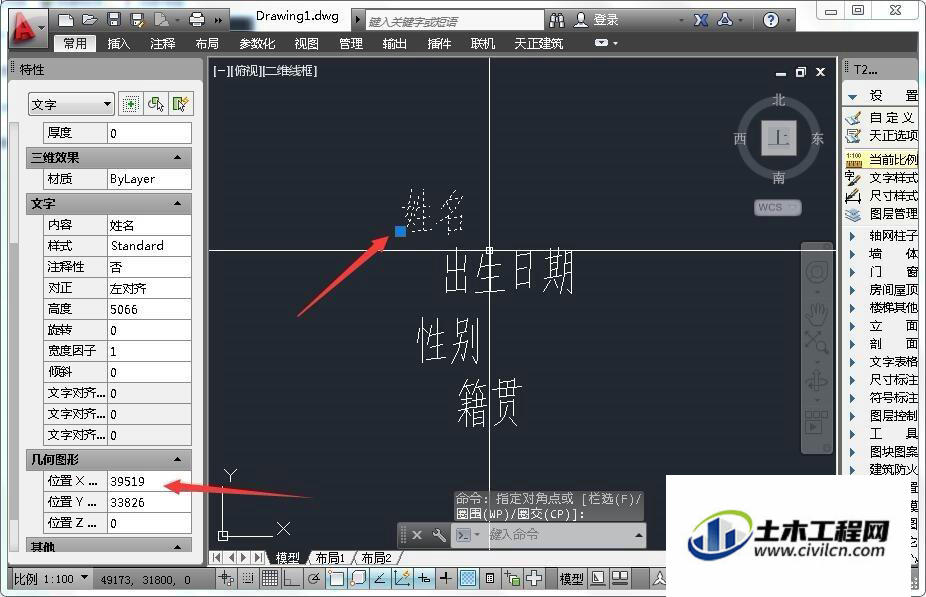Toggle Lineweight display in status bar
Viewport: 926px width, 597px height.
pyautogui.click(x=446, y=579)
